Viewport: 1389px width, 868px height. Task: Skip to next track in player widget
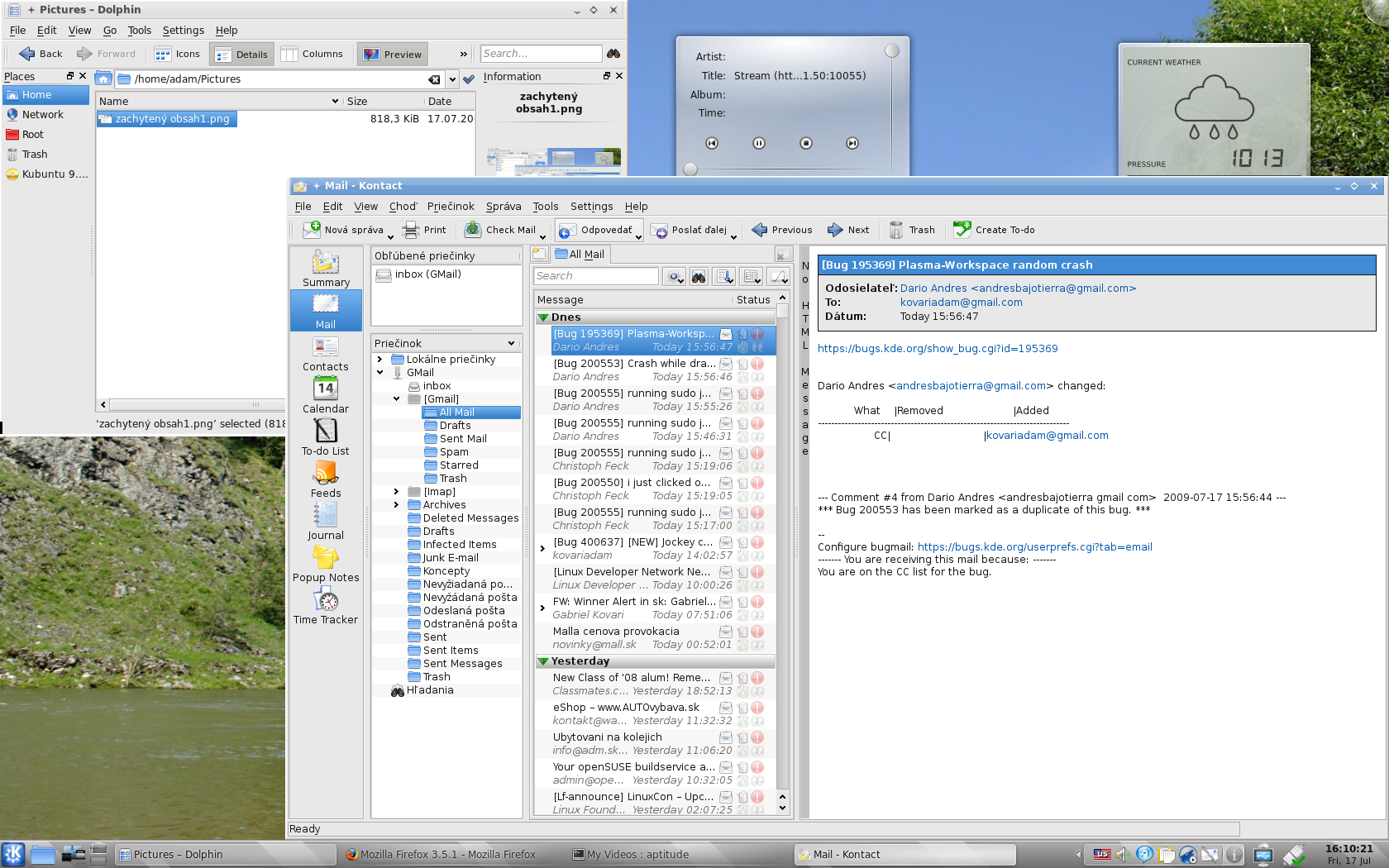(x=852, y=143)
